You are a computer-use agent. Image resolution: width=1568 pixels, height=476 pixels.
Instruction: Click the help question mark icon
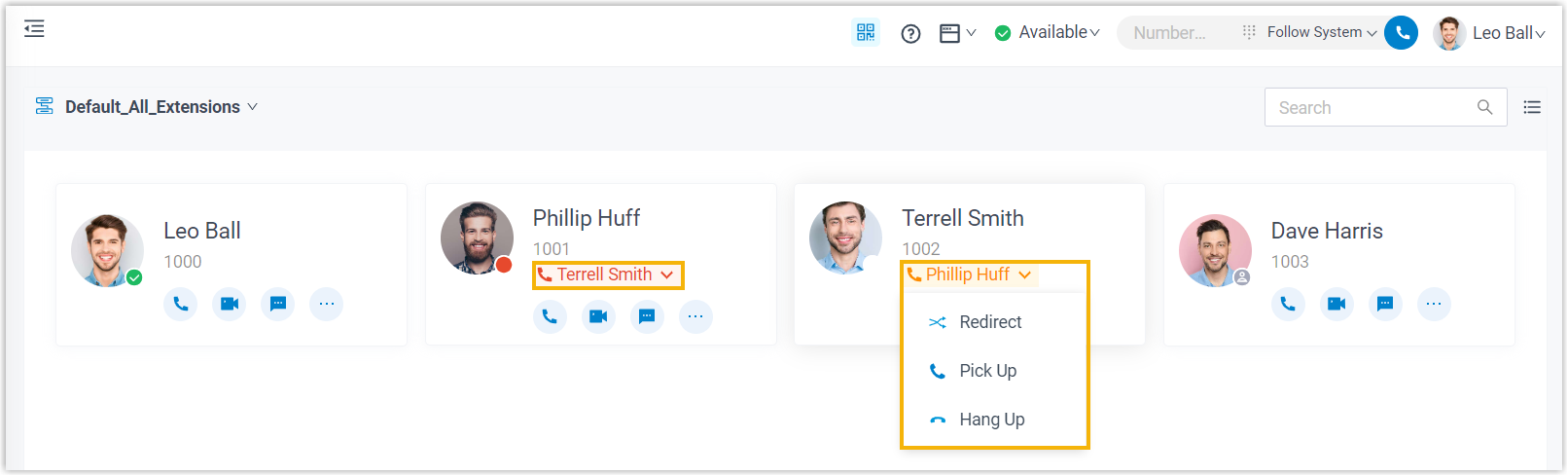910,34
